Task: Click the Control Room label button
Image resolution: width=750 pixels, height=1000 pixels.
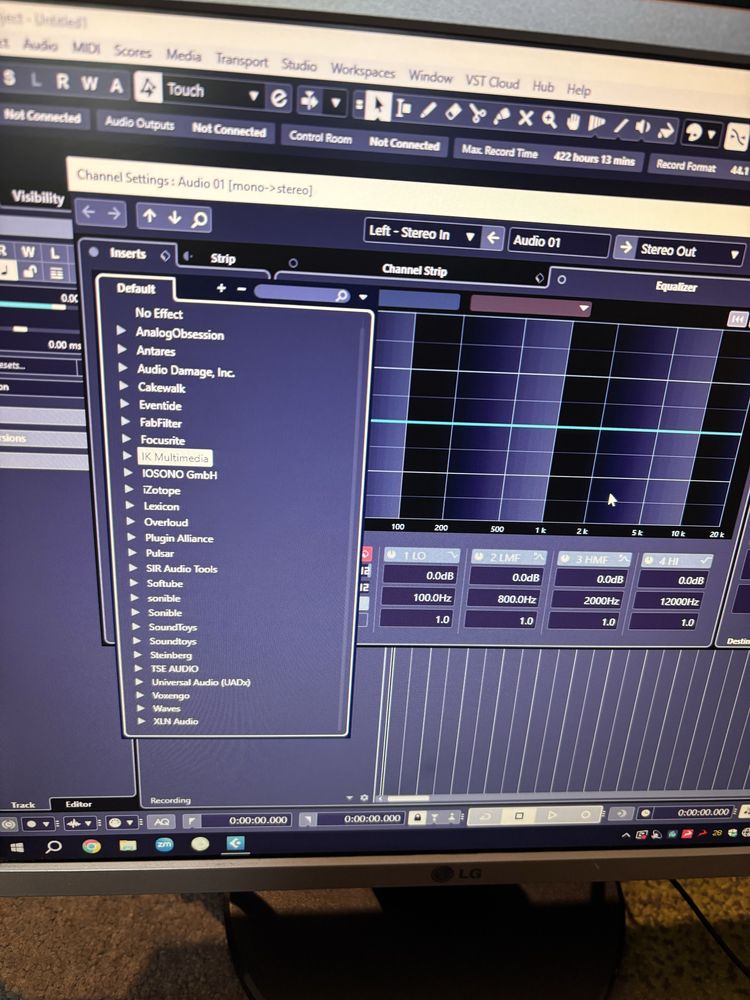Action: point(320,136)
